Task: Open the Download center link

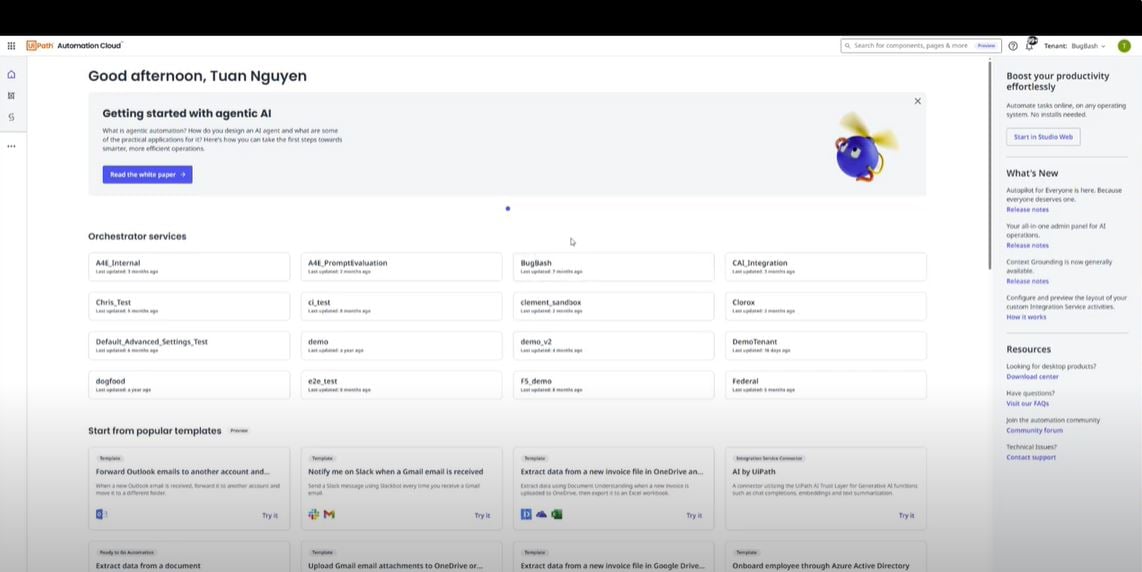Action: coord(1032,377)
